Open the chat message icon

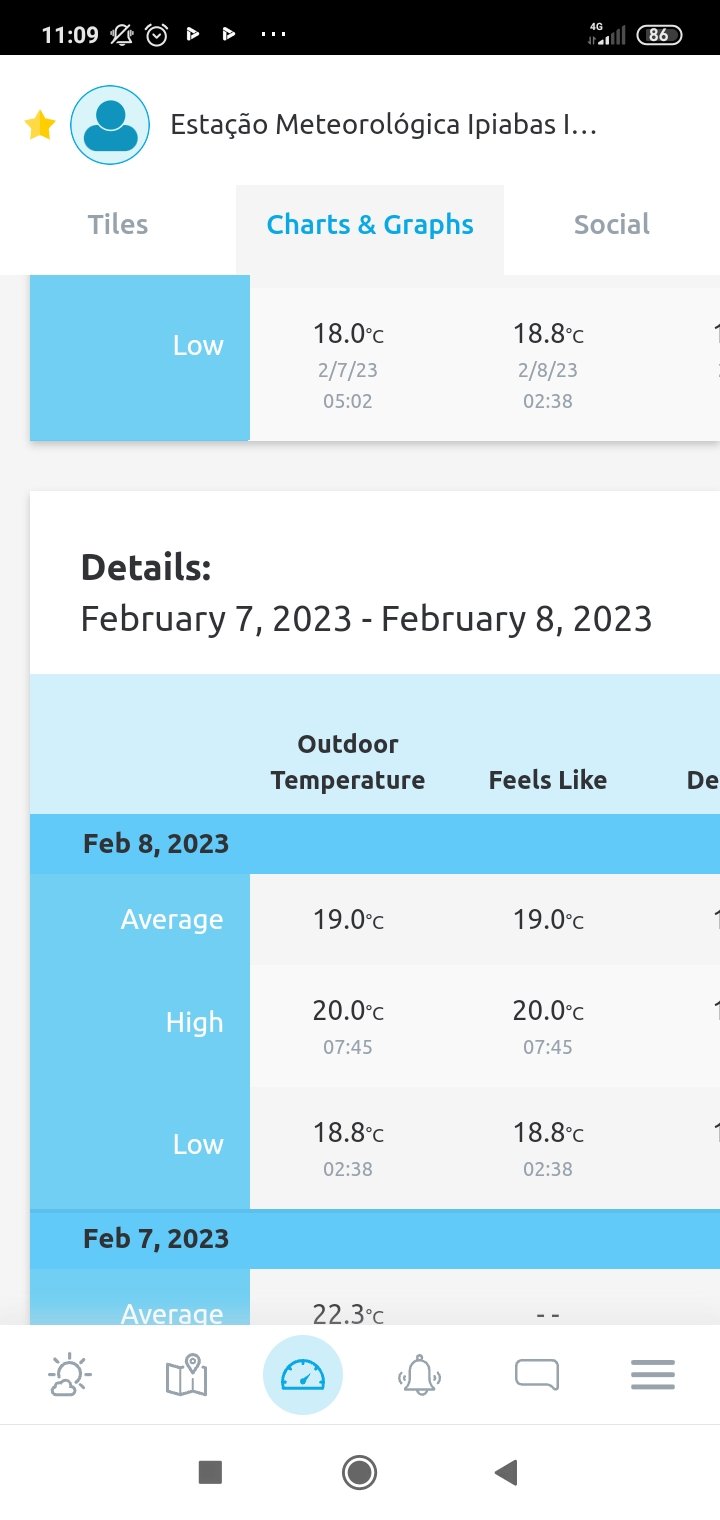[x=537, y=1376]
